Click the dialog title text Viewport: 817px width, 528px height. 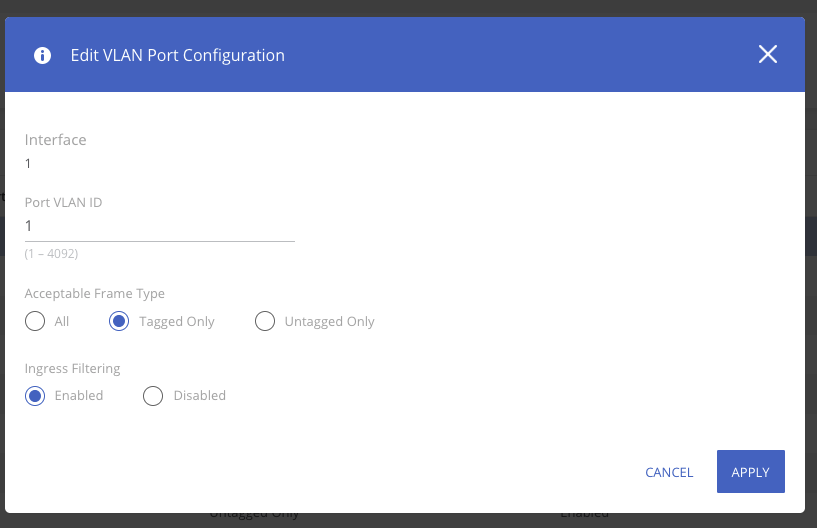(177, 55)
